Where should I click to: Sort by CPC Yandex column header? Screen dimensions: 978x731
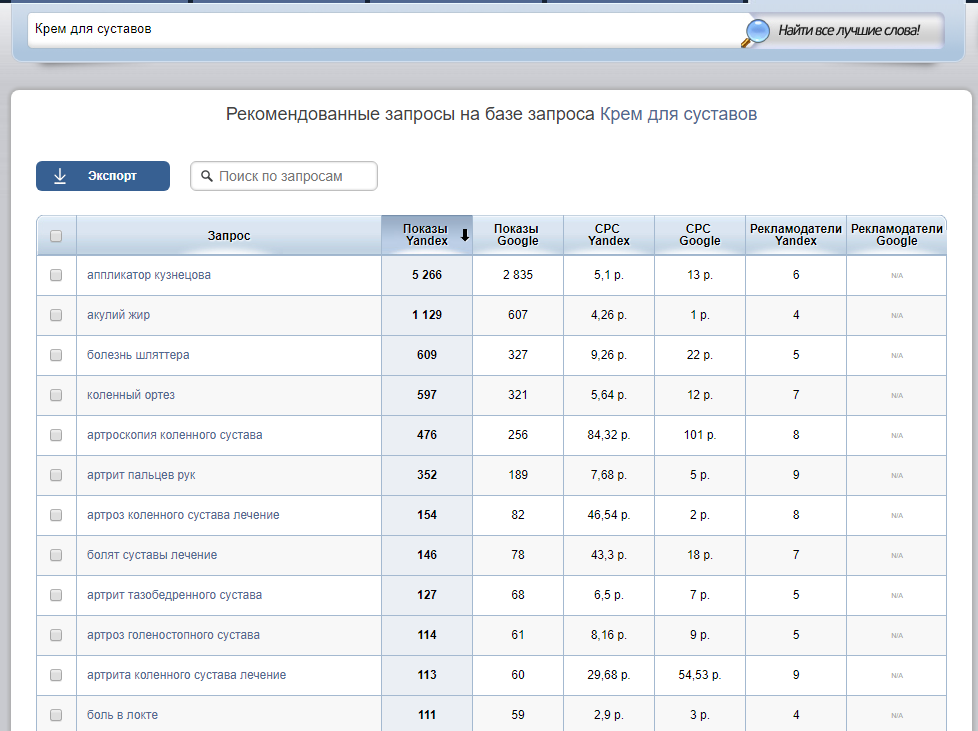[x=608, y=235]
